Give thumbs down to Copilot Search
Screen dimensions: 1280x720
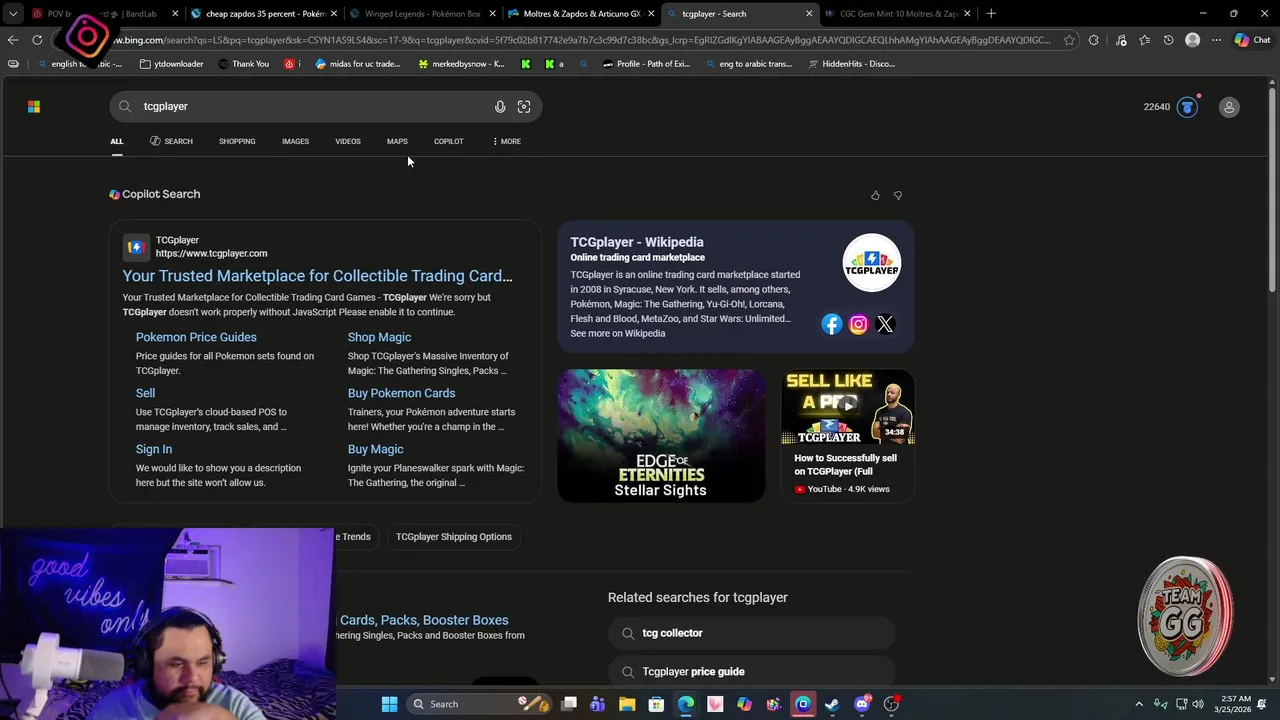pyautogui.click(x=898, y=195)
